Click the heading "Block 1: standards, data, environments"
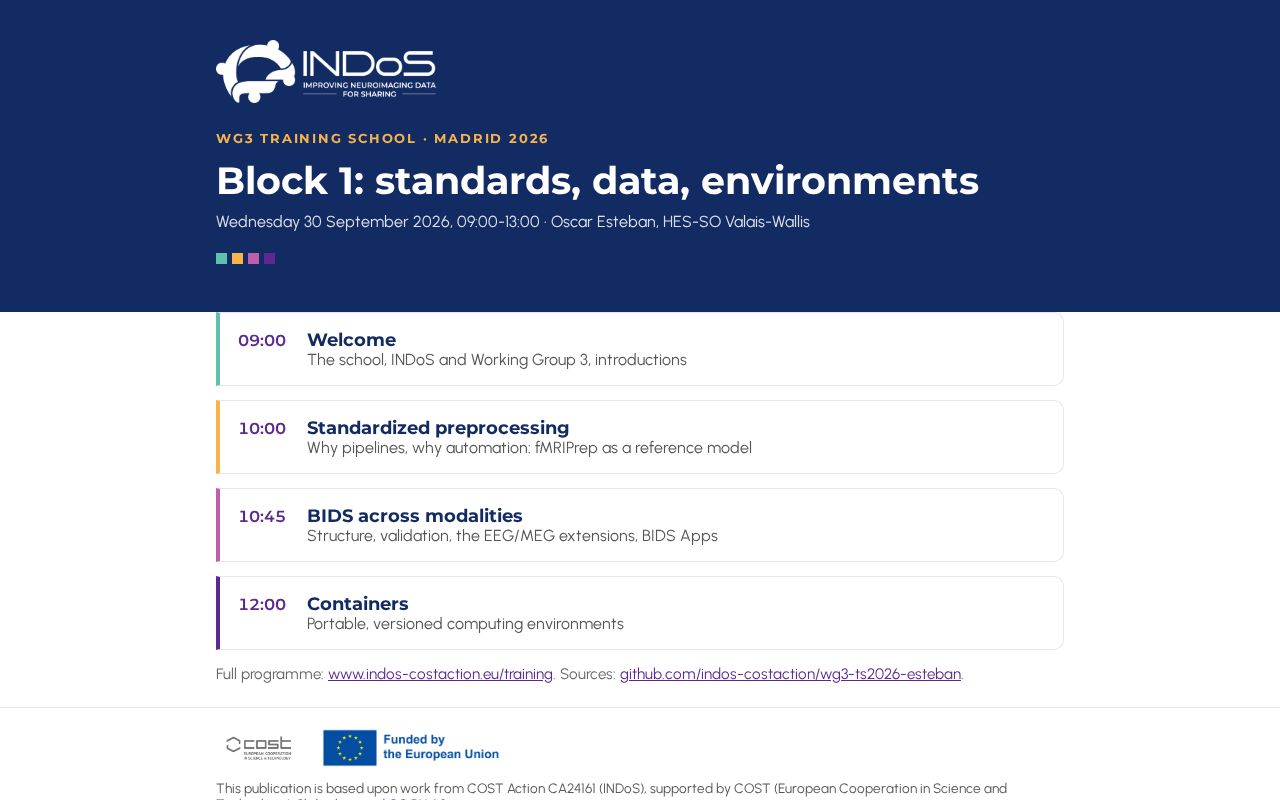1280x800 pixels. click(597, 181)
